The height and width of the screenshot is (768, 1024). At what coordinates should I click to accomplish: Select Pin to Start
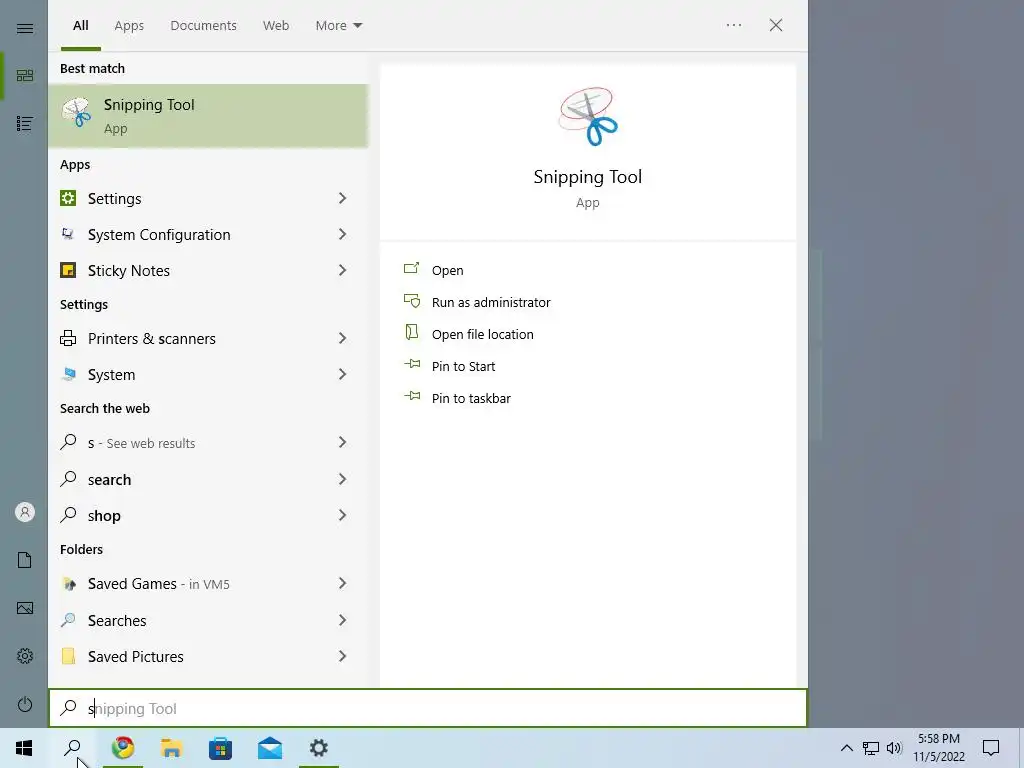464,366
